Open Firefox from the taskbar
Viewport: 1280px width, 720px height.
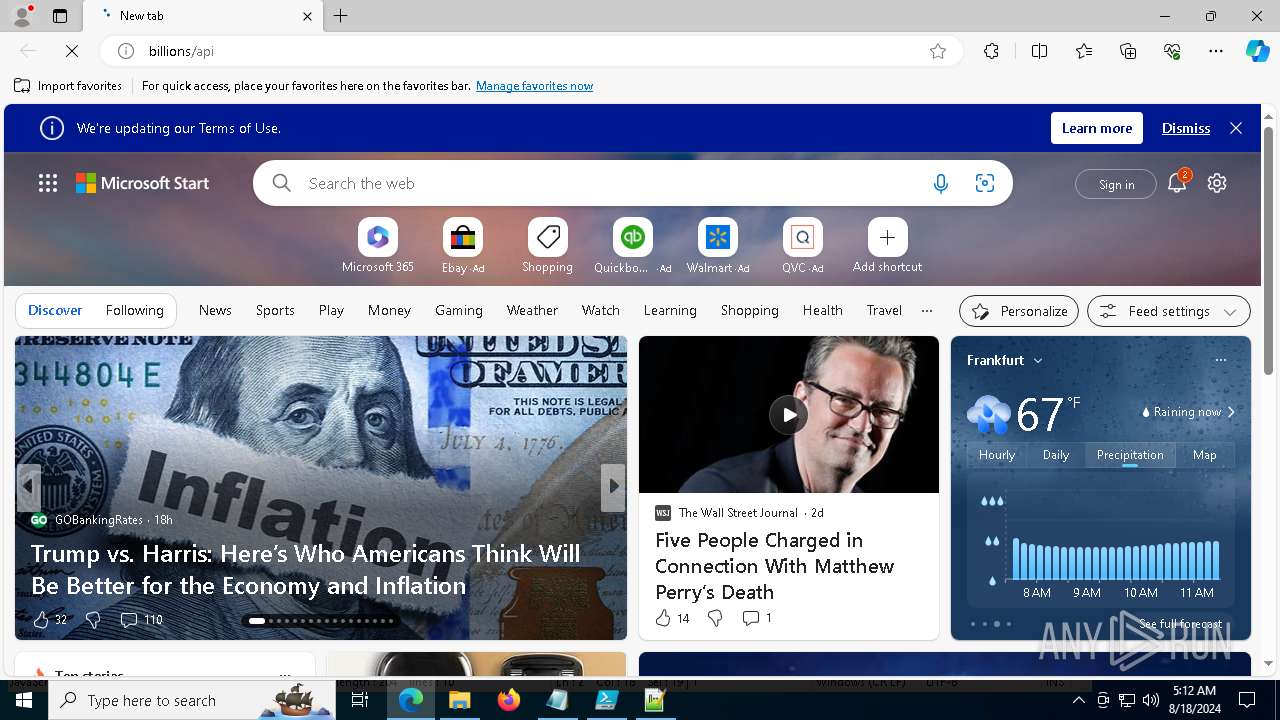pyautogui.click(x=509, y=700)
